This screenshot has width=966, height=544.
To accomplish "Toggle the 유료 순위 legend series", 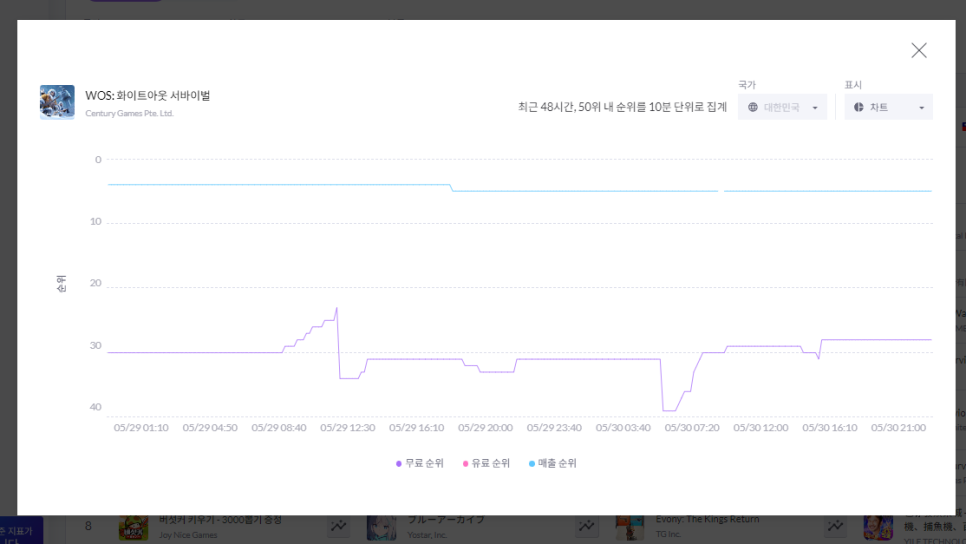I will pyautogui.click(x=486, y=463).
